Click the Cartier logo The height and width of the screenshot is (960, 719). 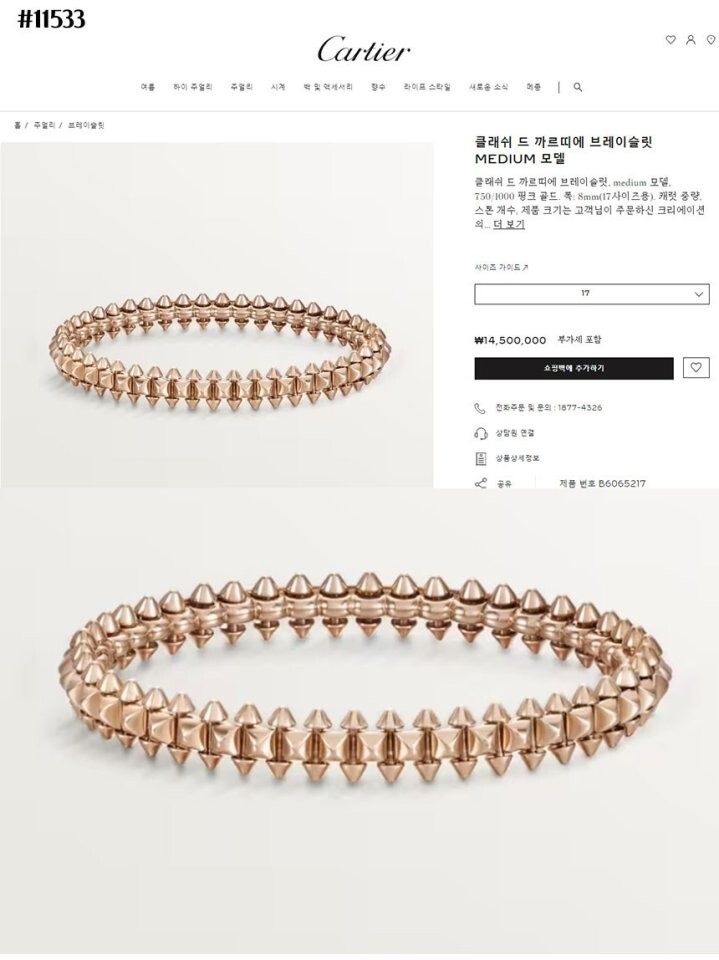(364, 49)
